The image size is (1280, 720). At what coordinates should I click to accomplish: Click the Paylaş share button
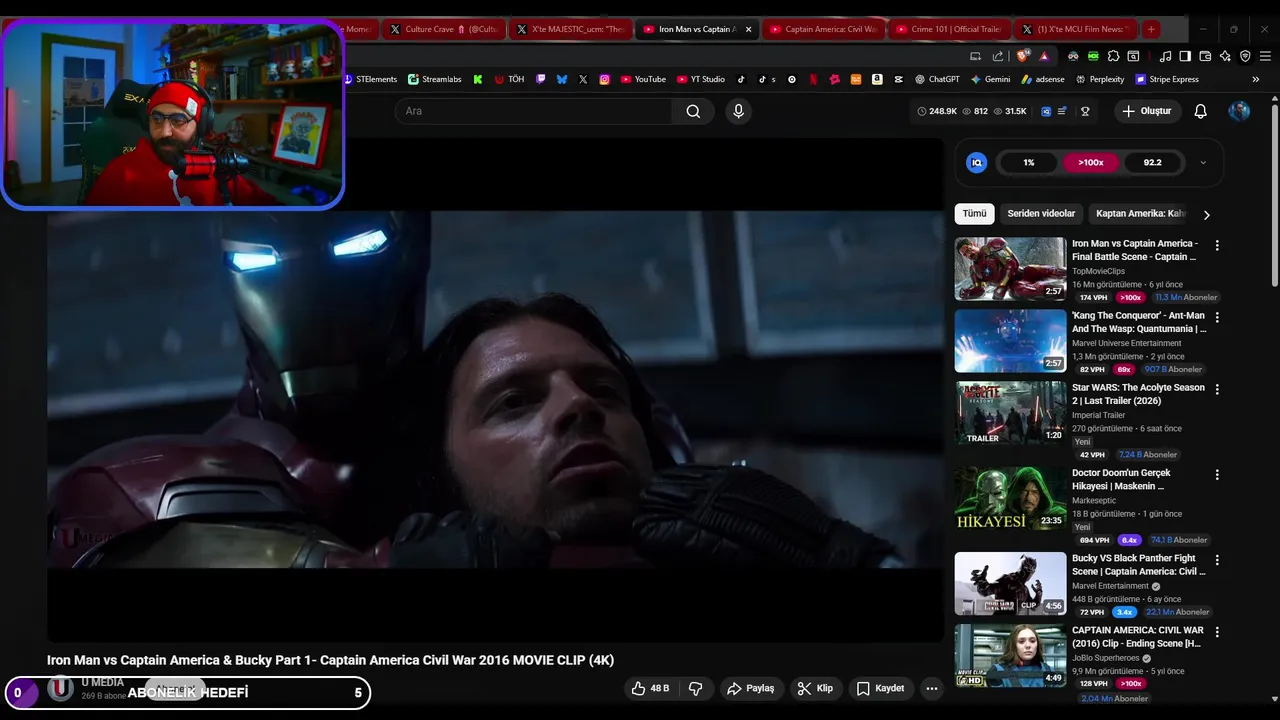pyautogui.click(x=751, y=688)
